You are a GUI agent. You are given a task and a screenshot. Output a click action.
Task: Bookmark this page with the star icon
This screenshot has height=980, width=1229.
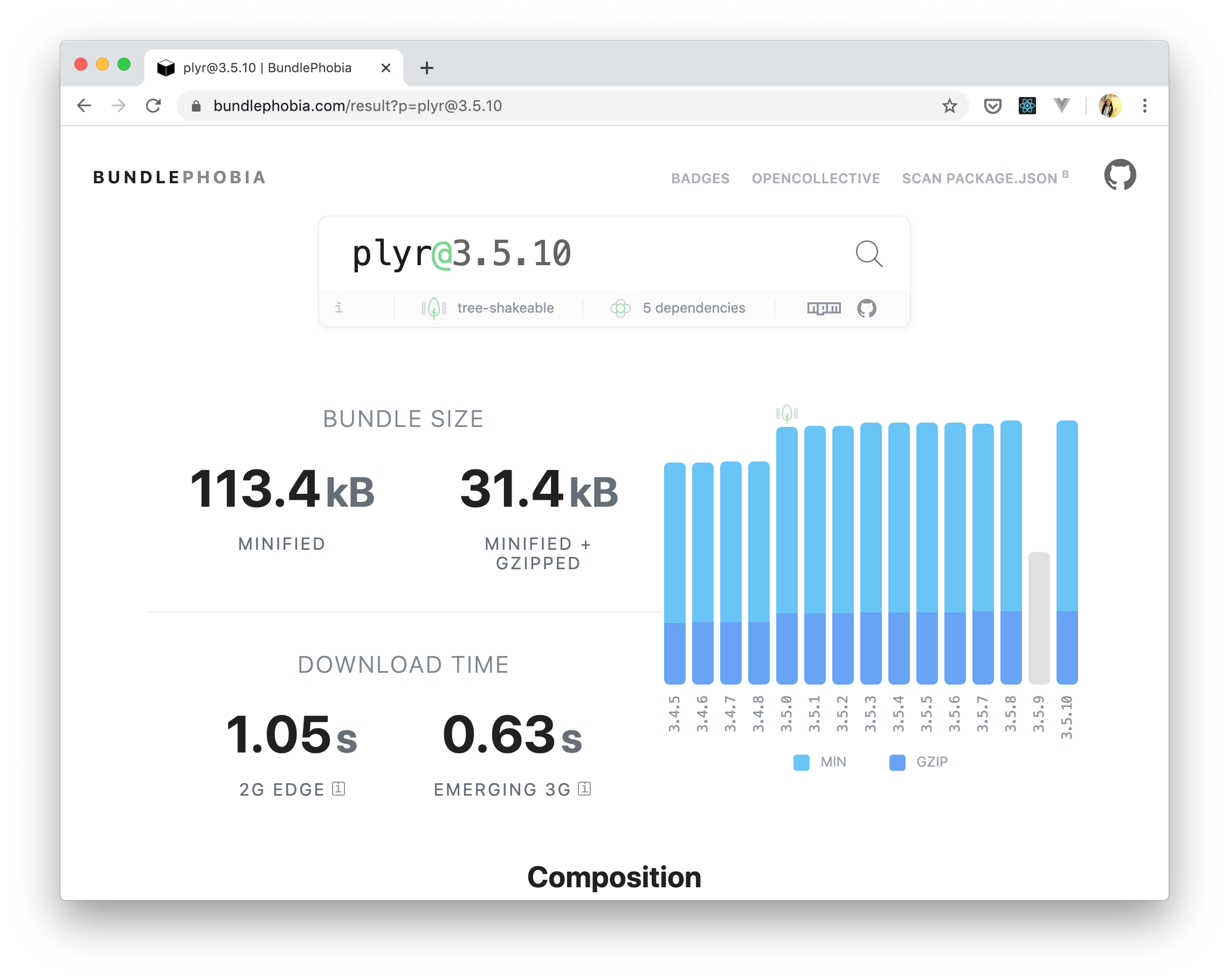point(949,106)
